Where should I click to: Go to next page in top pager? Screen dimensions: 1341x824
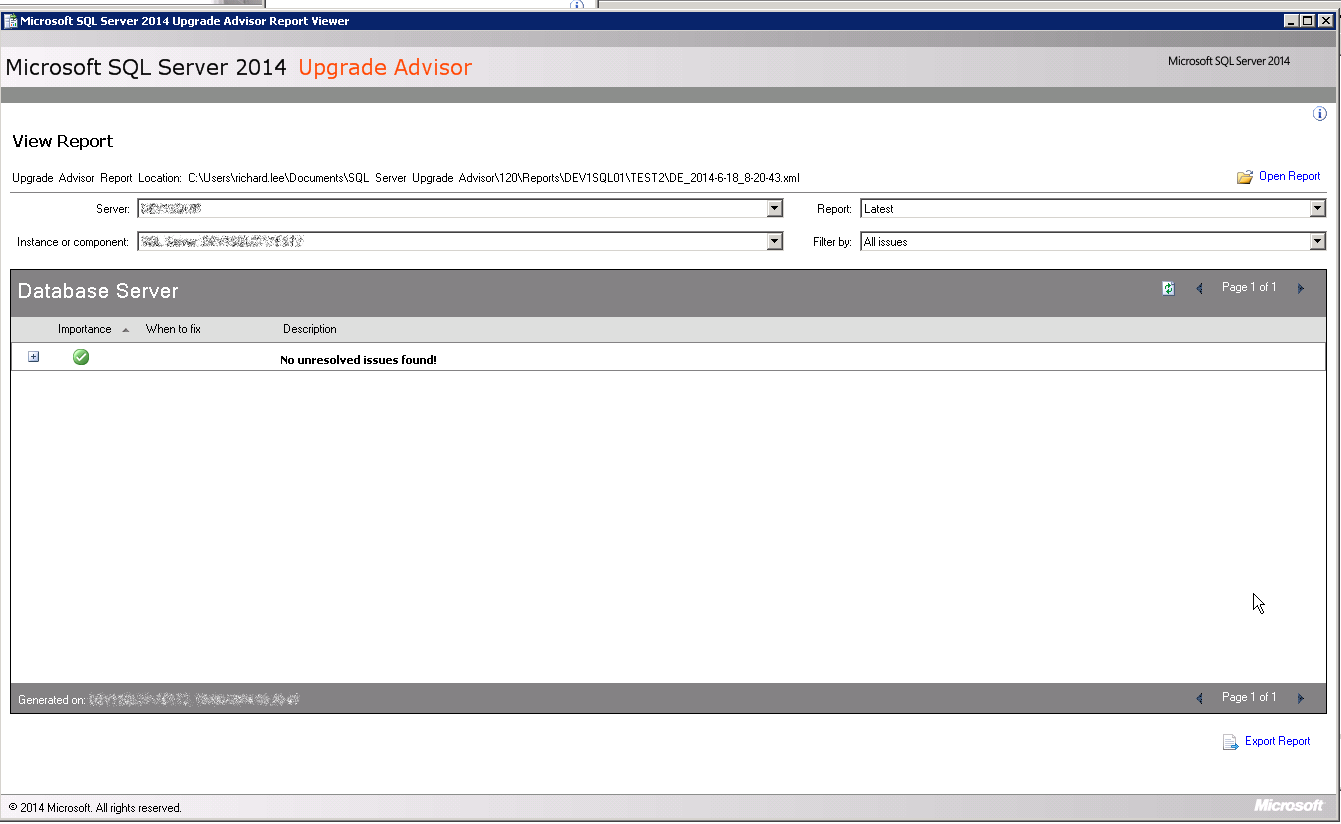pyautogui.click(x=1301, y=289)
